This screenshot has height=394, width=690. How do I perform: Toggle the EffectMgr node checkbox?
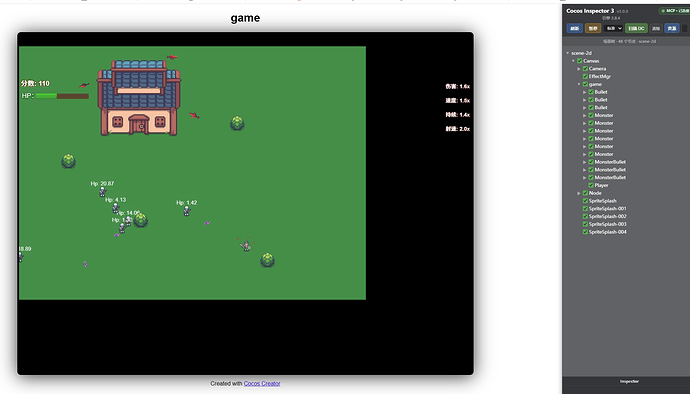click(x=585, y=77)
